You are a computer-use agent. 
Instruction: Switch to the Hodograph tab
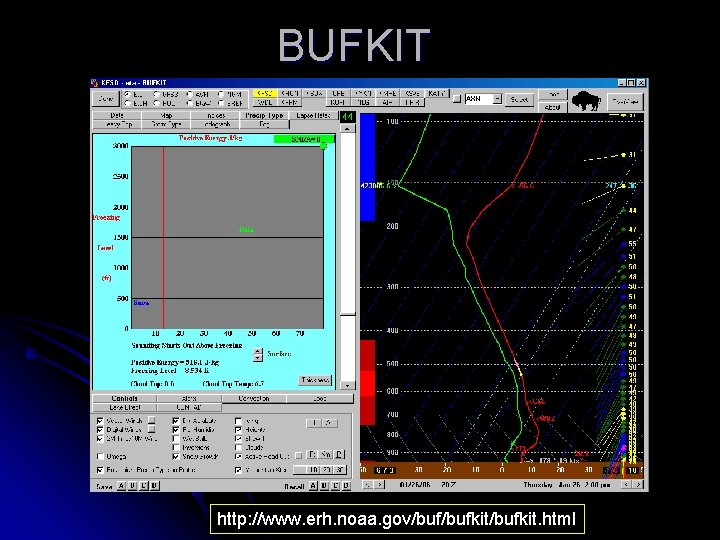pos(215,124)
